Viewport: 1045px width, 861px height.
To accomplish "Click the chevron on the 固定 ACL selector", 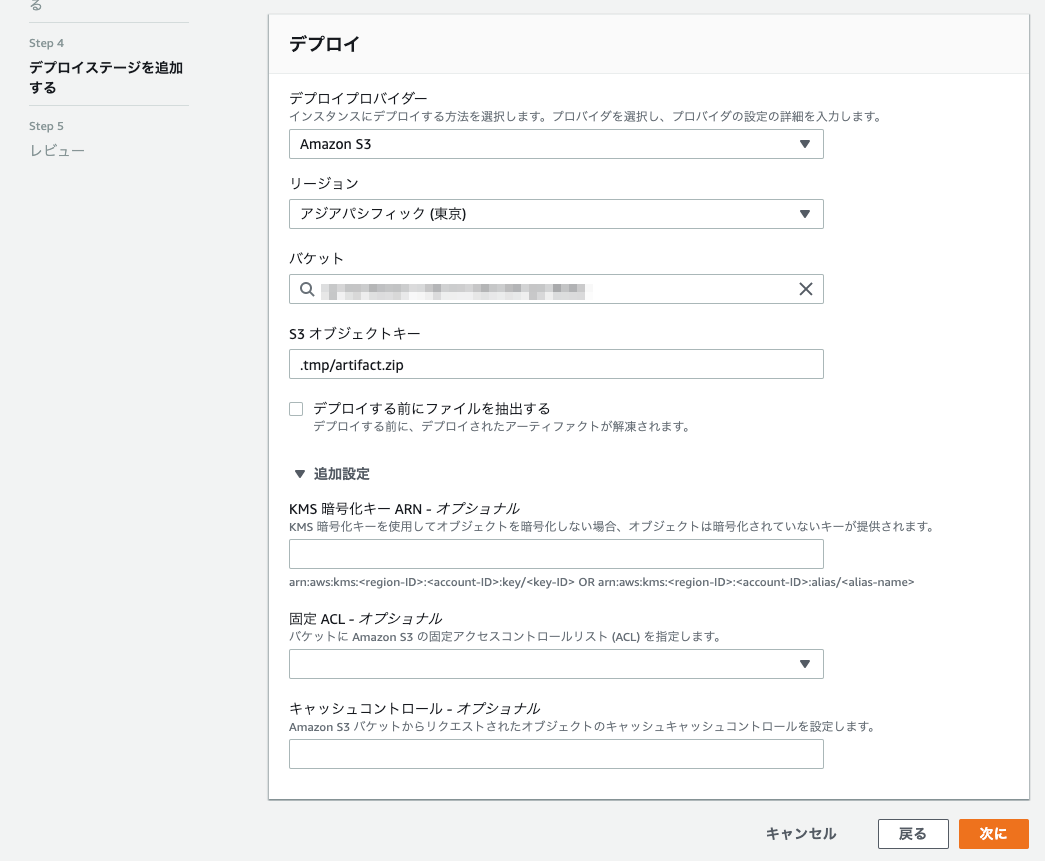I will pos(806,664).
